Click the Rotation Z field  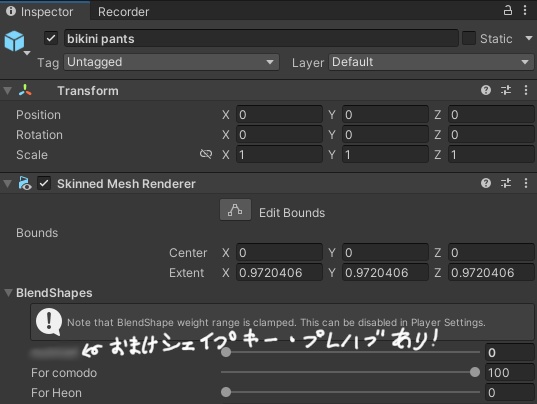tap(491, 135)
